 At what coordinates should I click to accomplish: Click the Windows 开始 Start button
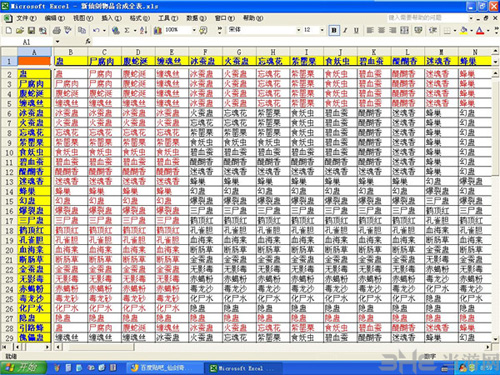click(x=23, y=368)
